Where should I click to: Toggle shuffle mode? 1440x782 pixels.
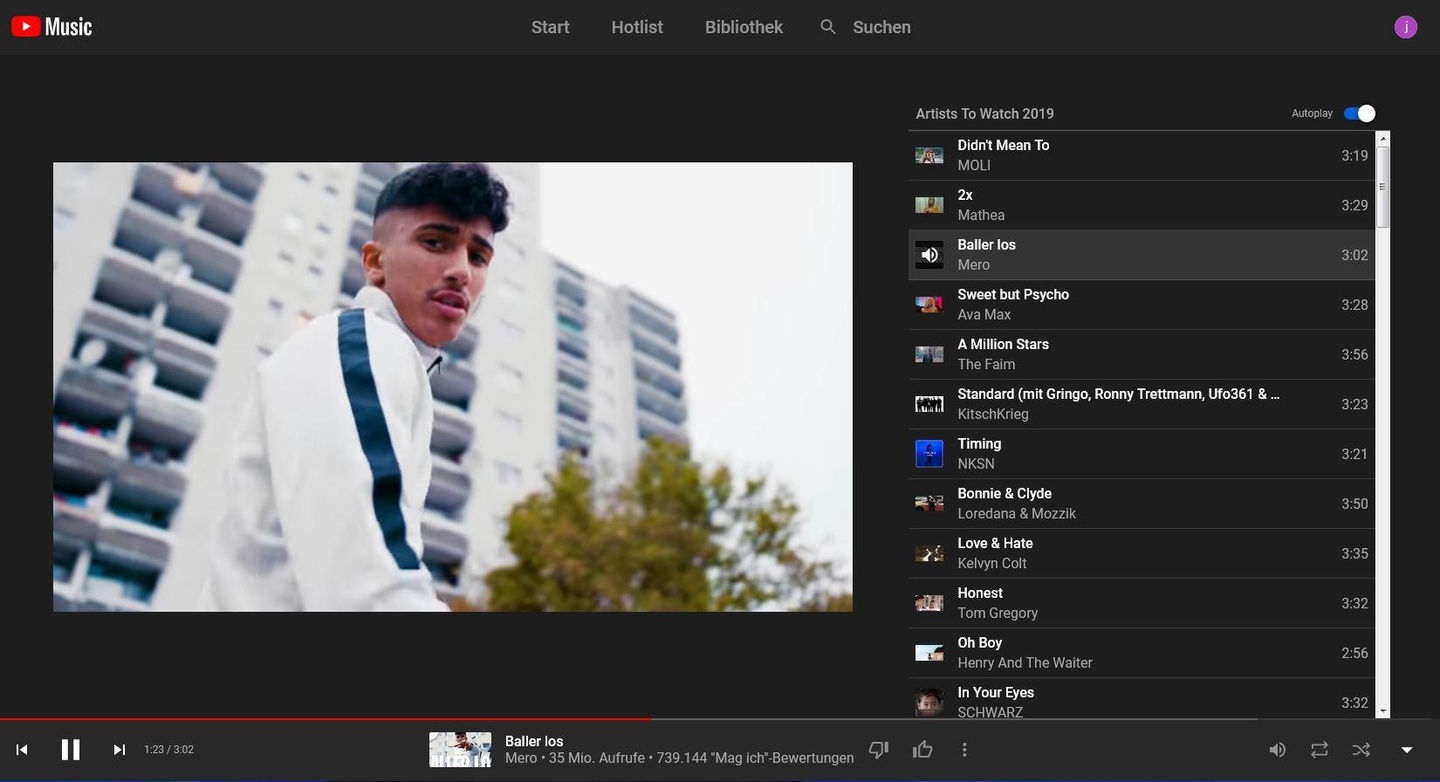[1361, 750]
